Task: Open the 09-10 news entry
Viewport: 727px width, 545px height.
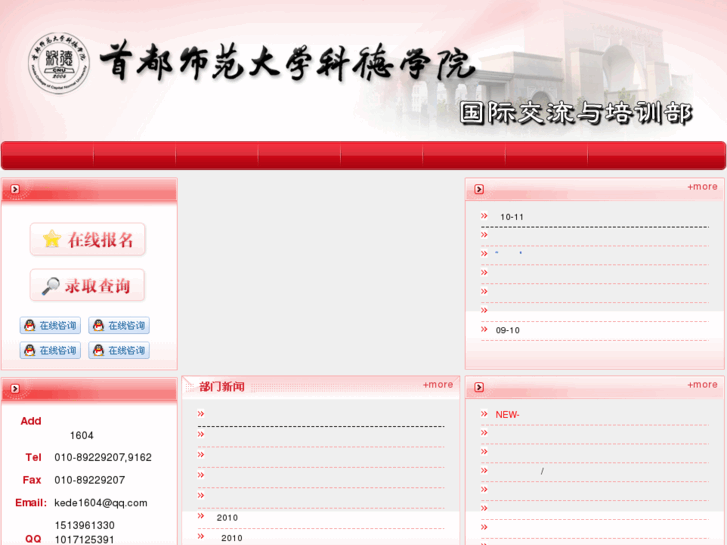Action: (x=508, y=330)
